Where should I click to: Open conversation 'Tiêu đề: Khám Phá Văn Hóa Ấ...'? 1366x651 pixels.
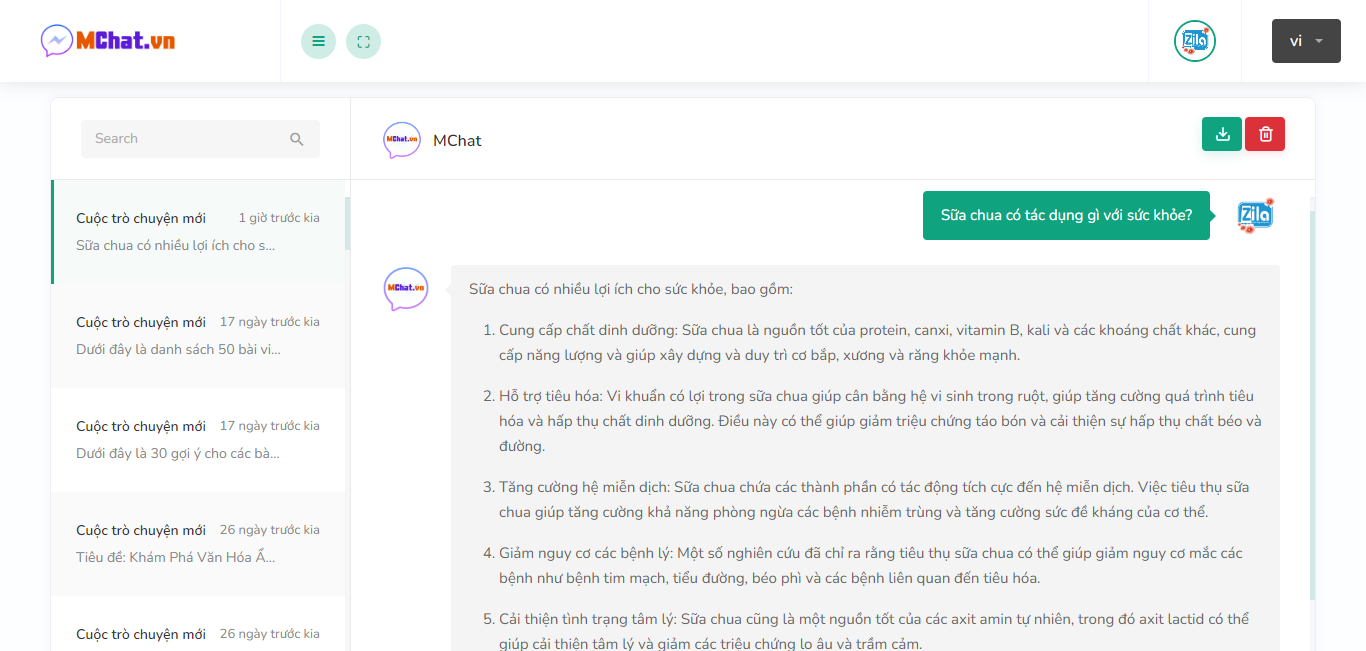[198, 544]
